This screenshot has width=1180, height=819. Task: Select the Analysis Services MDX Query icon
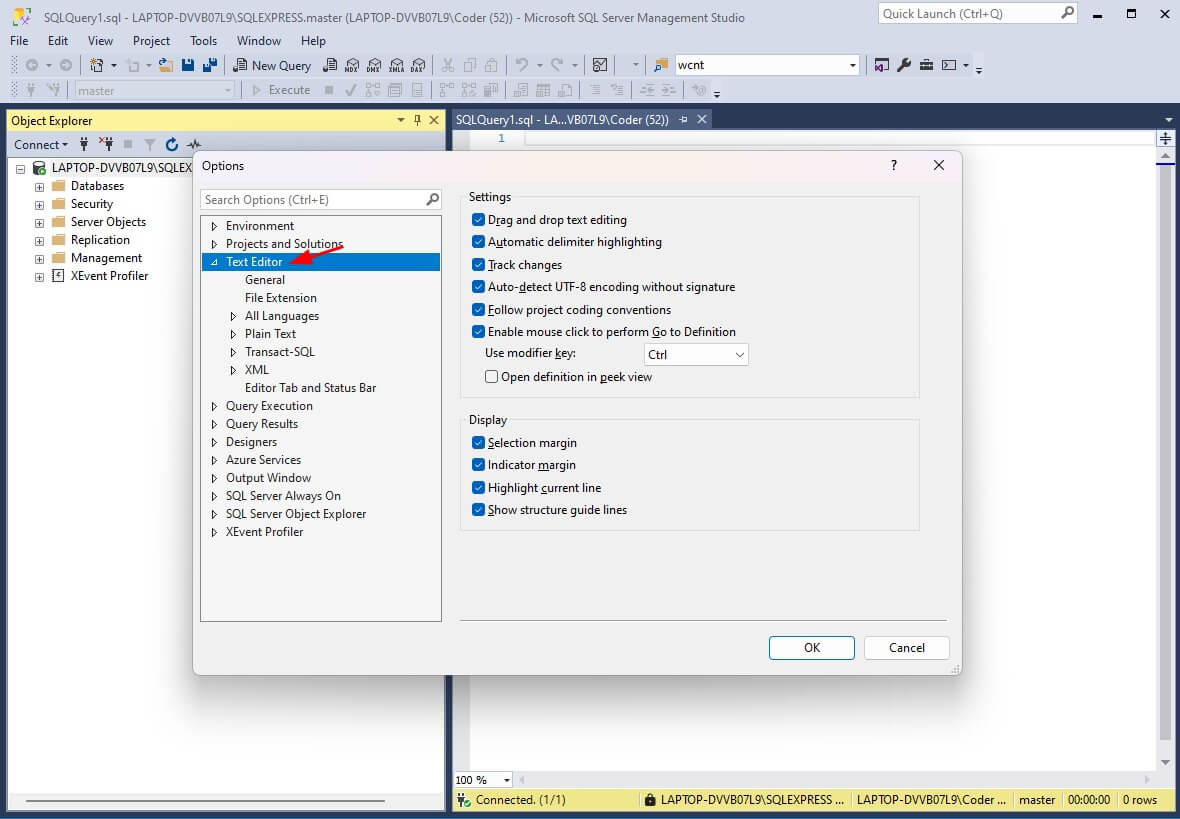point(354,65)
